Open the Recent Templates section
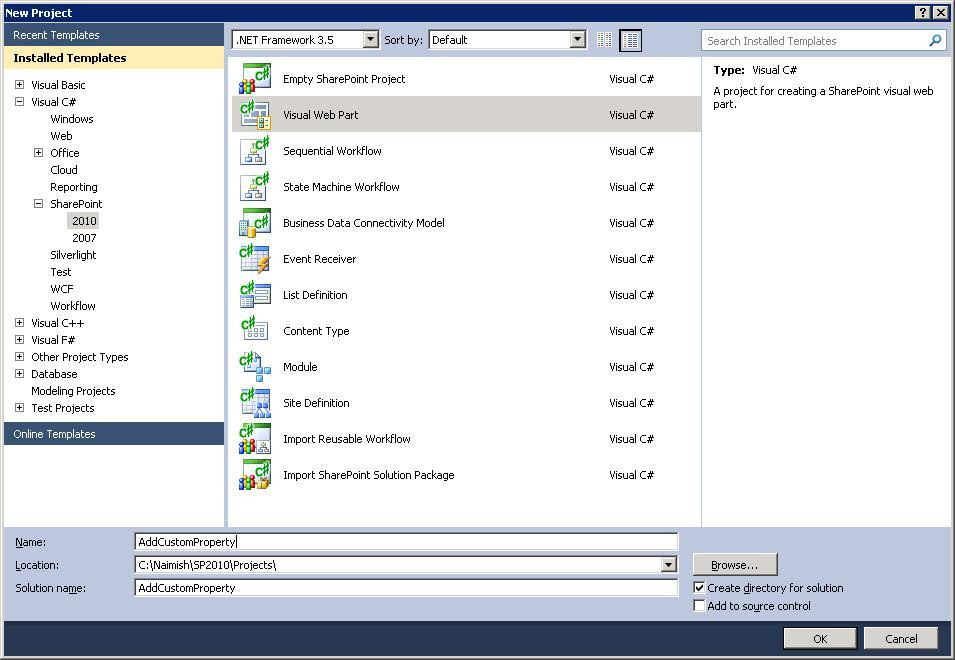955x660 pixels. click(x=114, y=35)
